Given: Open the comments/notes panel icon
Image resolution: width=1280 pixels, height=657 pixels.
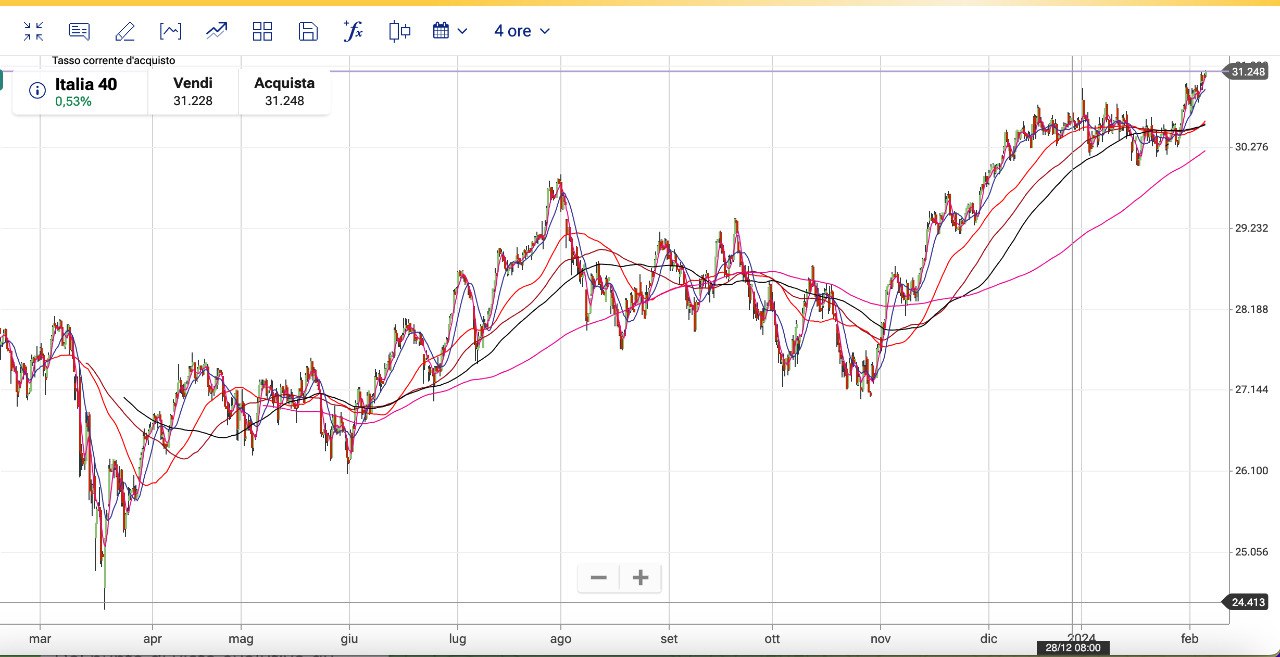Looking at the screenshot, I should pyautogui.click(x=79, y=31).
